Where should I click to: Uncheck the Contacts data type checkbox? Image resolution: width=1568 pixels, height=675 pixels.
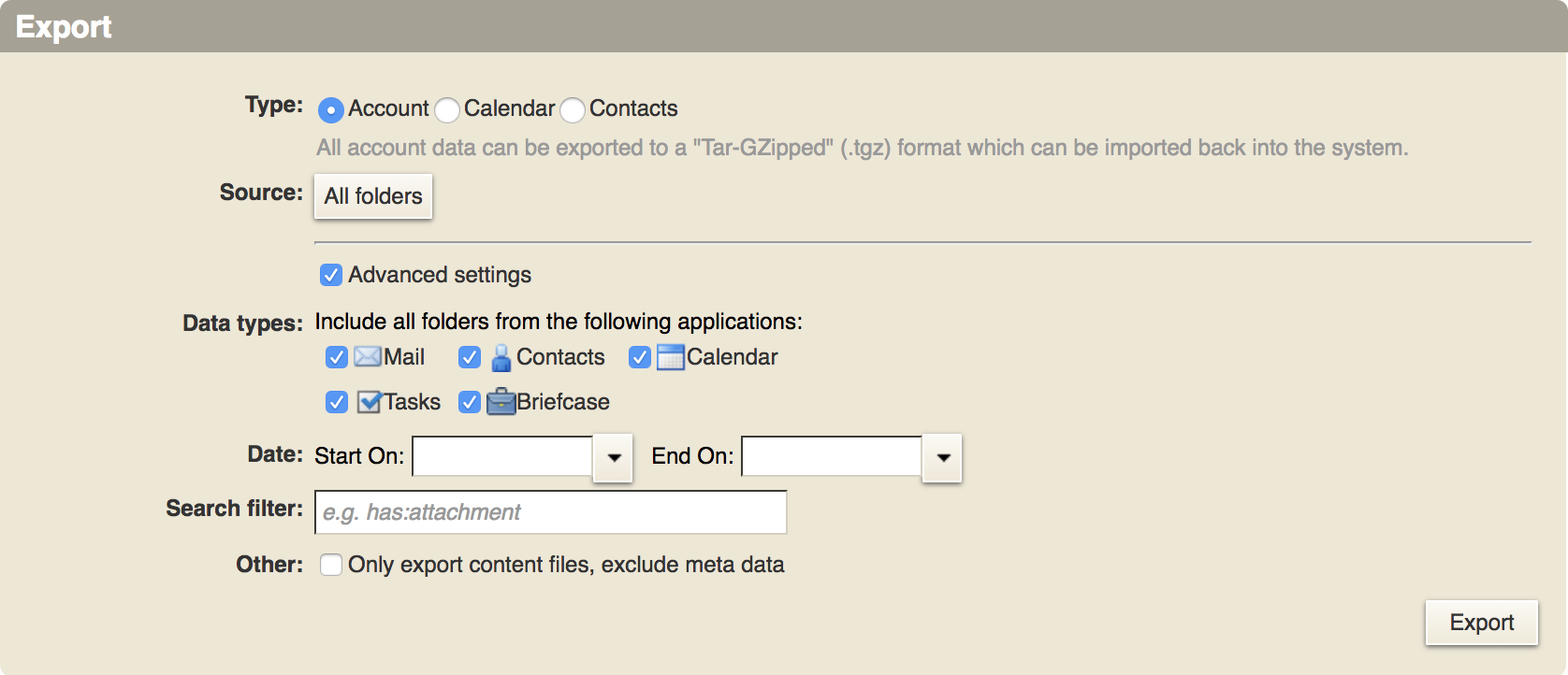470,357
